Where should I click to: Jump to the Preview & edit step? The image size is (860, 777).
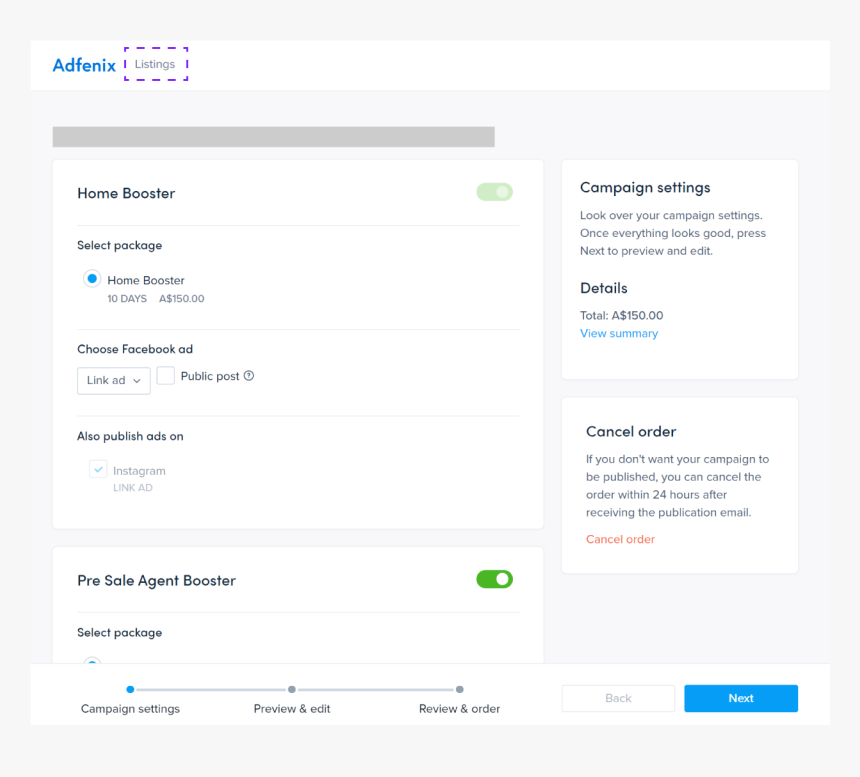(x=292, y=689)
